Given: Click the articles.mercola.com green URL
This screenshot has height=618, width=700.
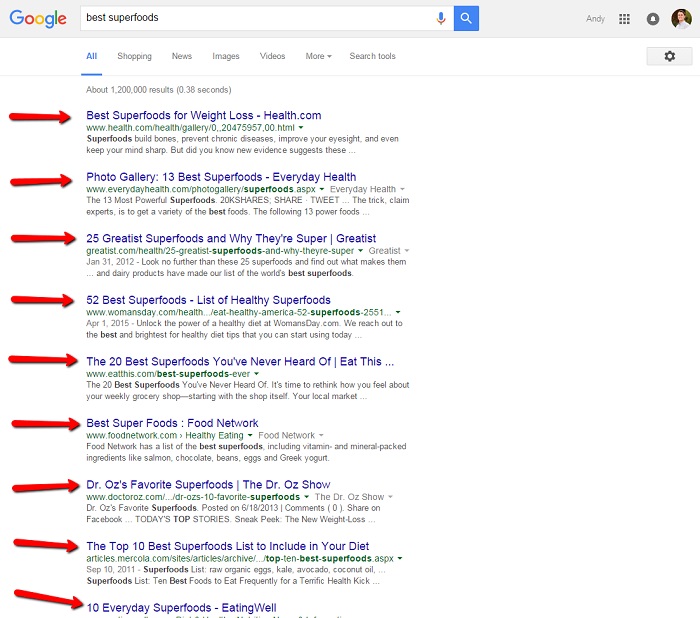Looking at the screenshot, I should click(240, 559).
